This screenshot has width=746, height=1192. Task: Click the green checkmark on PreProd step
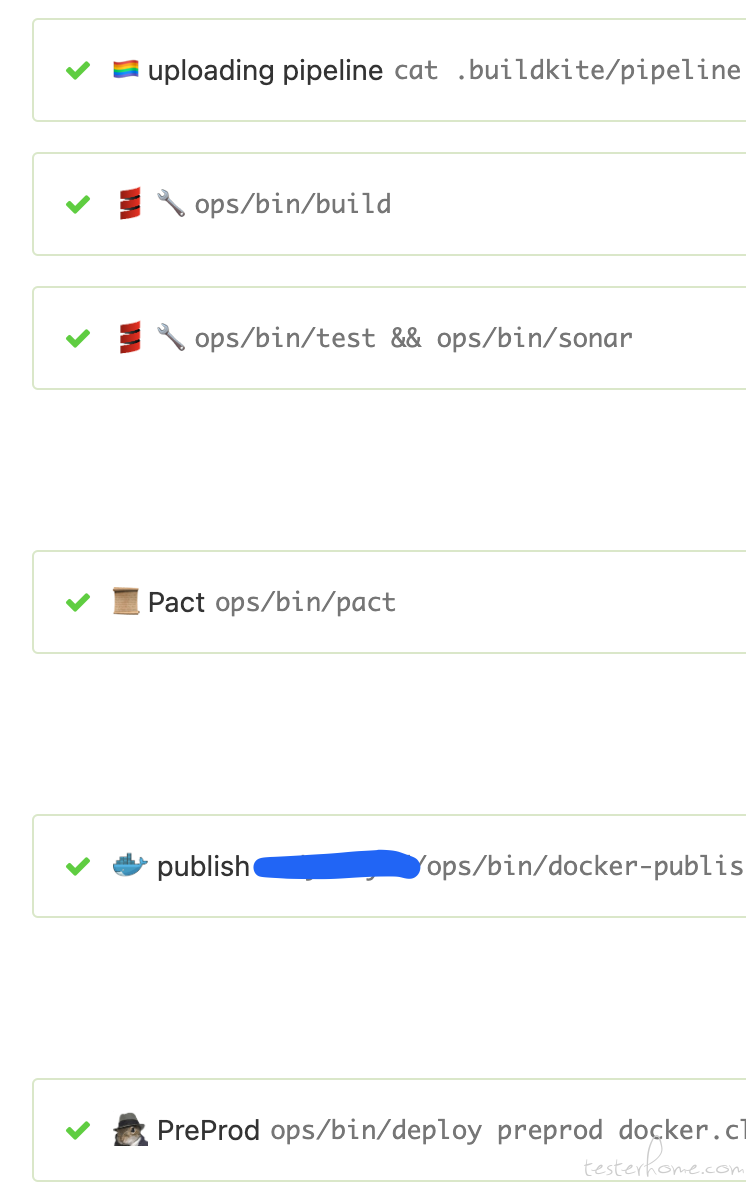click(x=78, y=1130)
